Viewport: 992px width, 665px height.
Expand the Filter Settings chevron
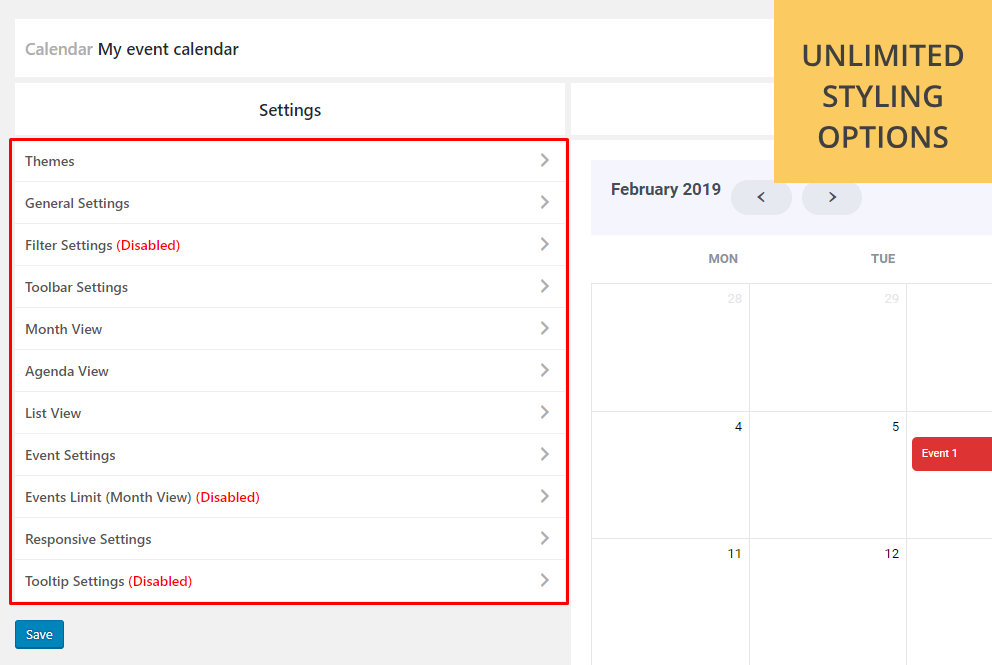(544, 244)
